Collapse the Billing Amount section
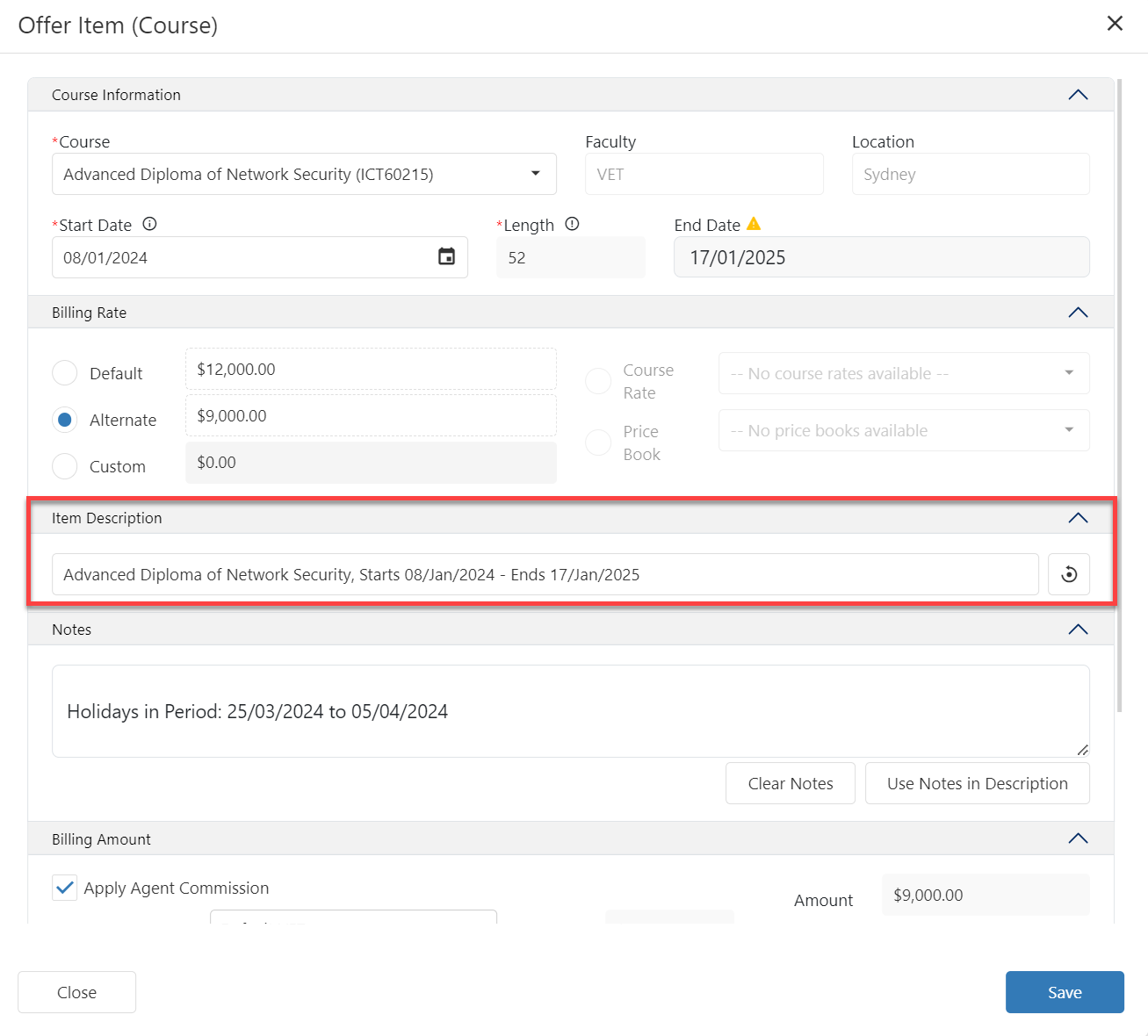This screenshot has height=1036, width=1148. coord(1078,838)
